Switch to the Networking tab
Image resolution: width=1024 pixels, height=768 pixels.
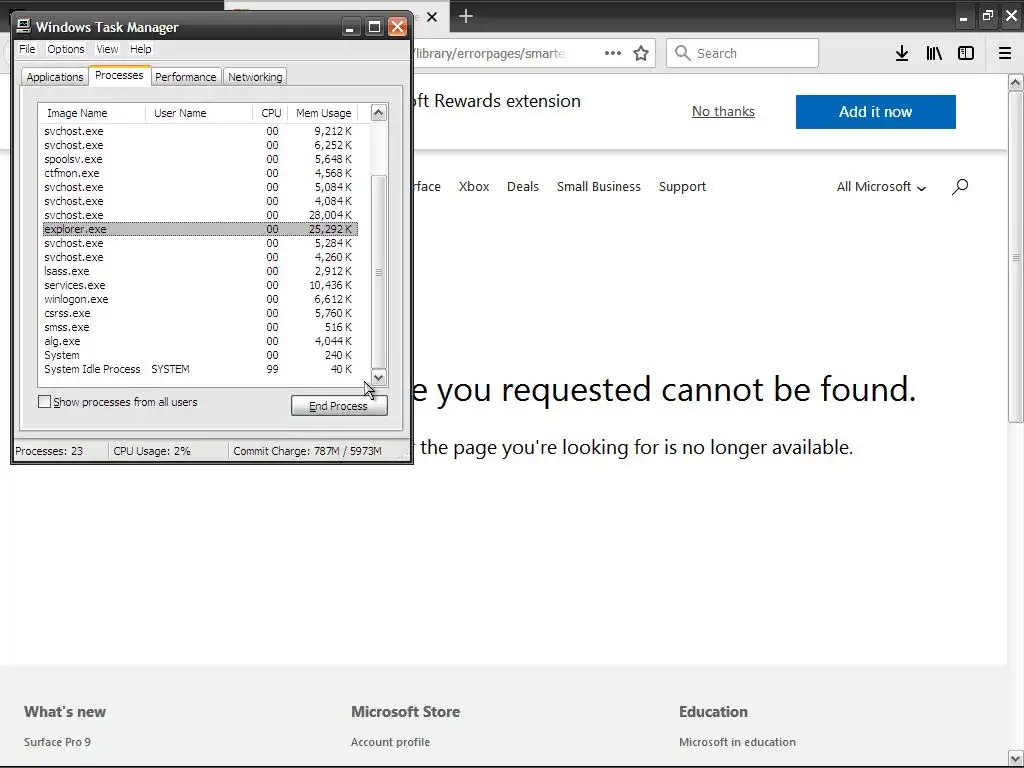(x=255, y=77)
